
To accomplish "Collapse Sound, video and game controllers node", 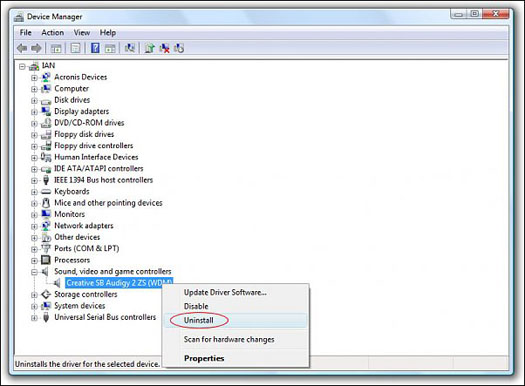I will coord(34,272).
